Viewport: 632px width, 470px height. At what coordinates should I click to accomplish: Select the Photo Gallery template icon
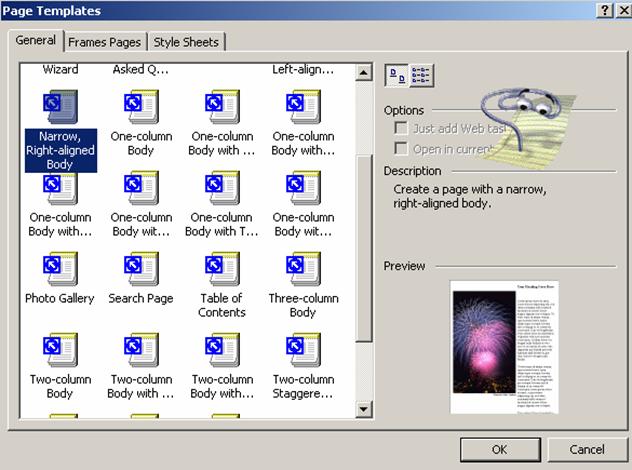coord(59,269)
